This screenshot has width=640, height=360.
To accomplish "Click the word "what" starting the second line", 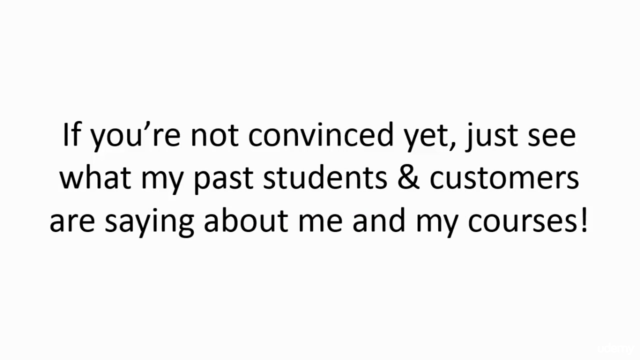I will click(x=96, y=178).
